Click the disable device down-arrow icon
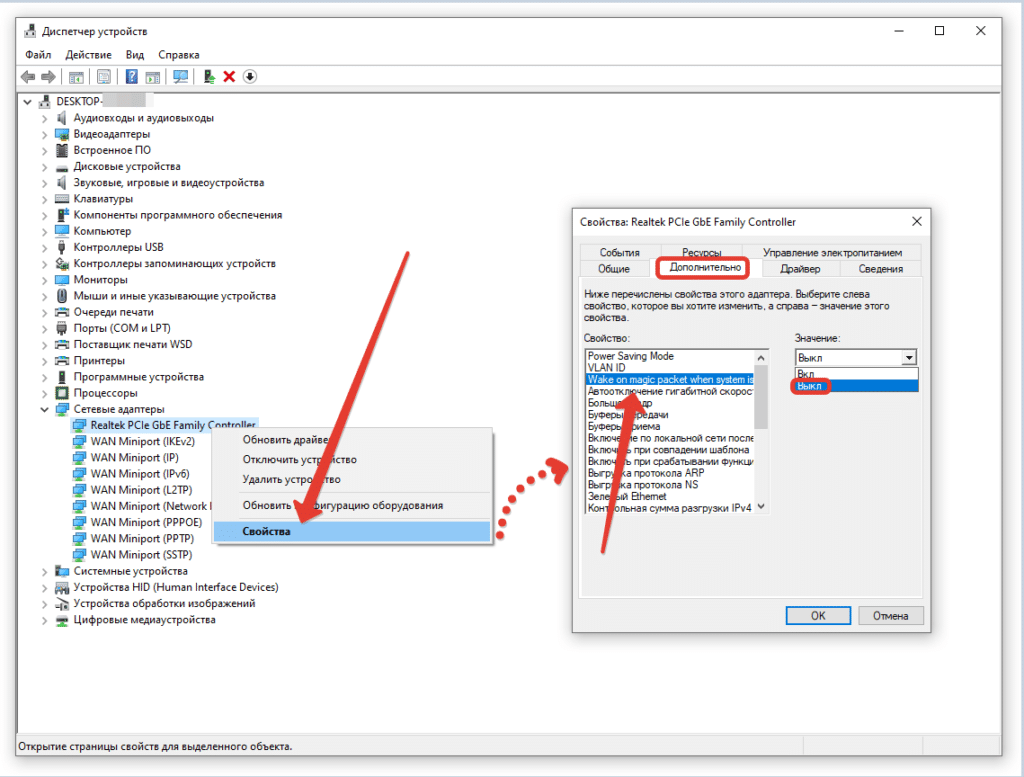 [x=250, y=77]
